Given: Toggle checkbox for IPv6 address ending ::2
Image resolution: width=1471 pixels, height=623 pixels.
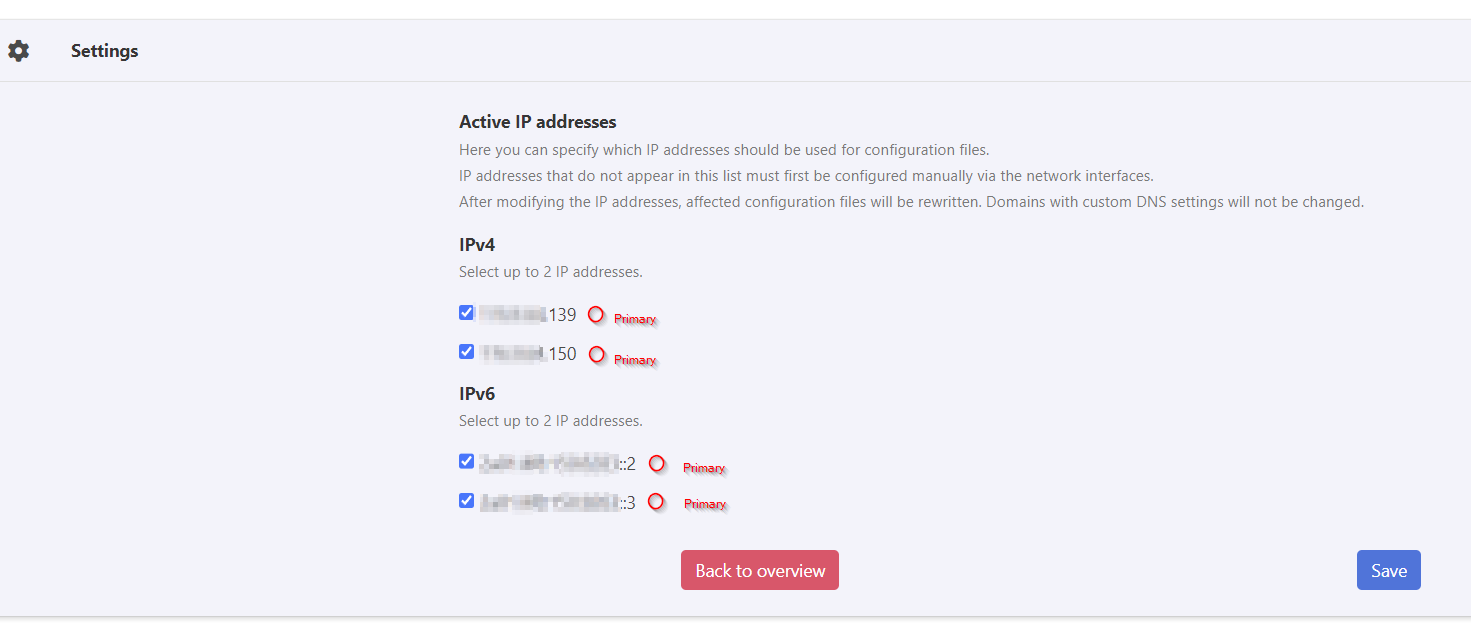Looking at the screenshot, I should coord(466,462).
